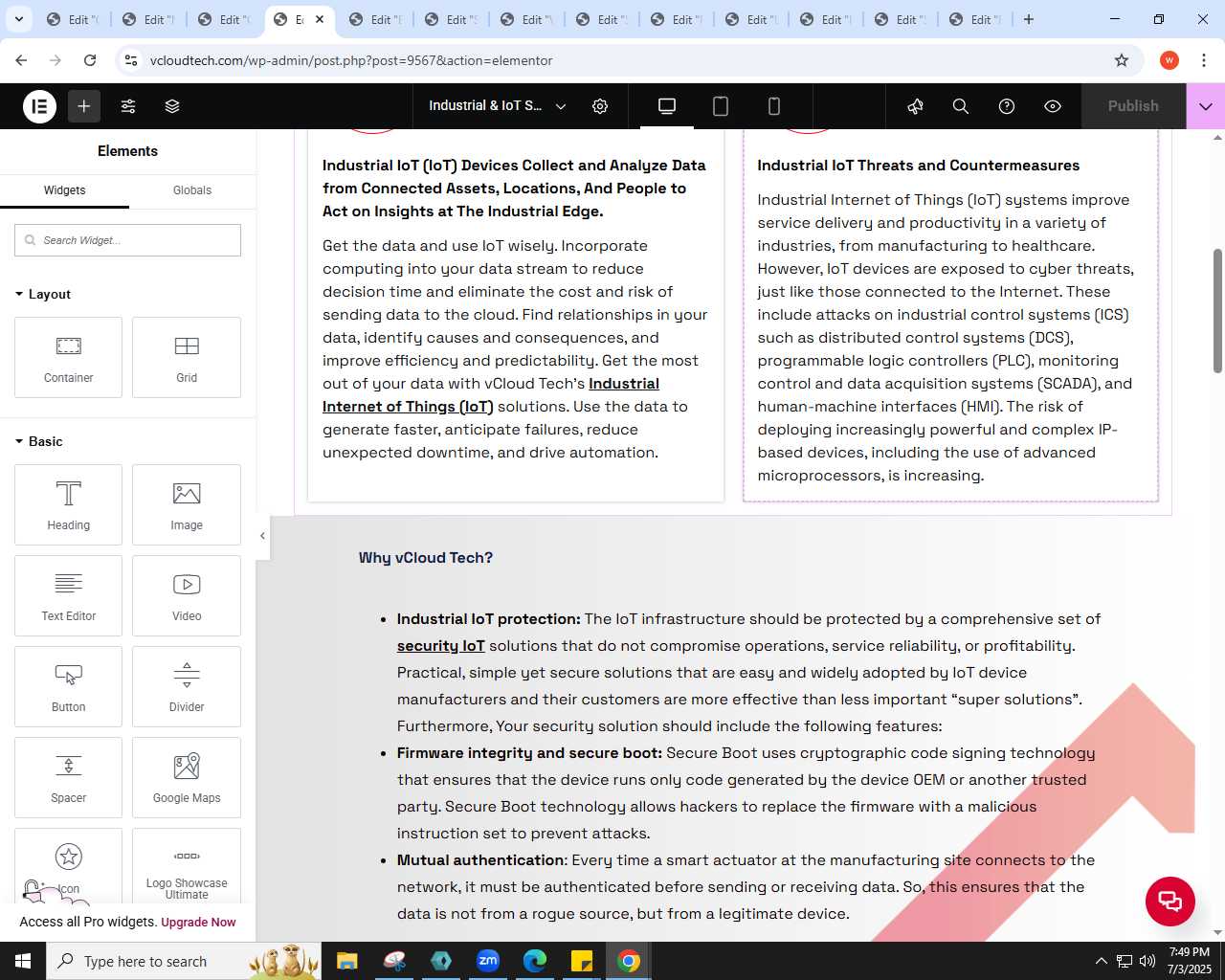The height and width of the screenshot is (980, 1225).
Task: Focus the Search Widget field
Action: pyautogui.click(x=127, y=240)
